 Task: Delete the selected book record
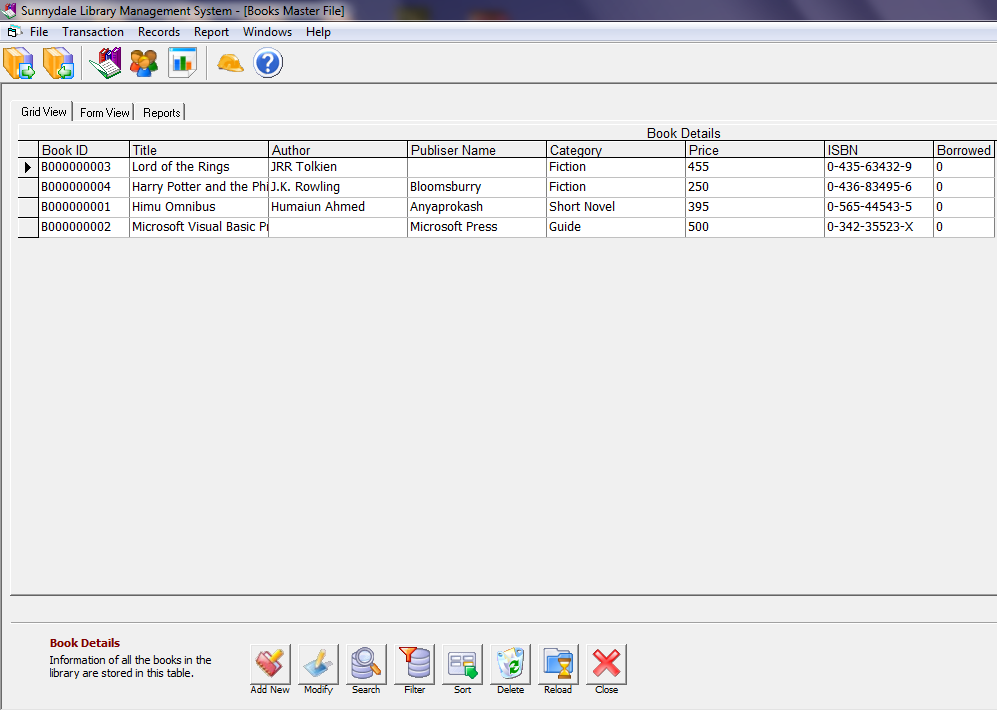[x=510, y=662]
